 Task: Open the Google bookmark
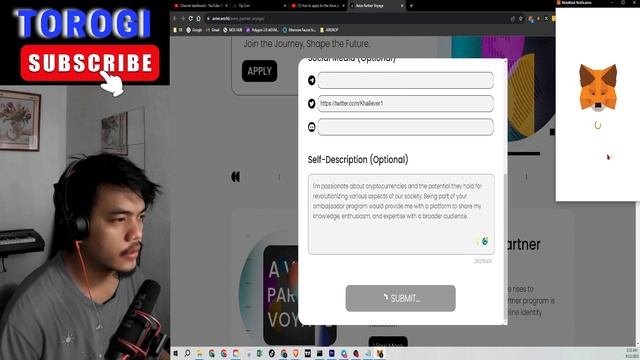(x=194, y=30)
